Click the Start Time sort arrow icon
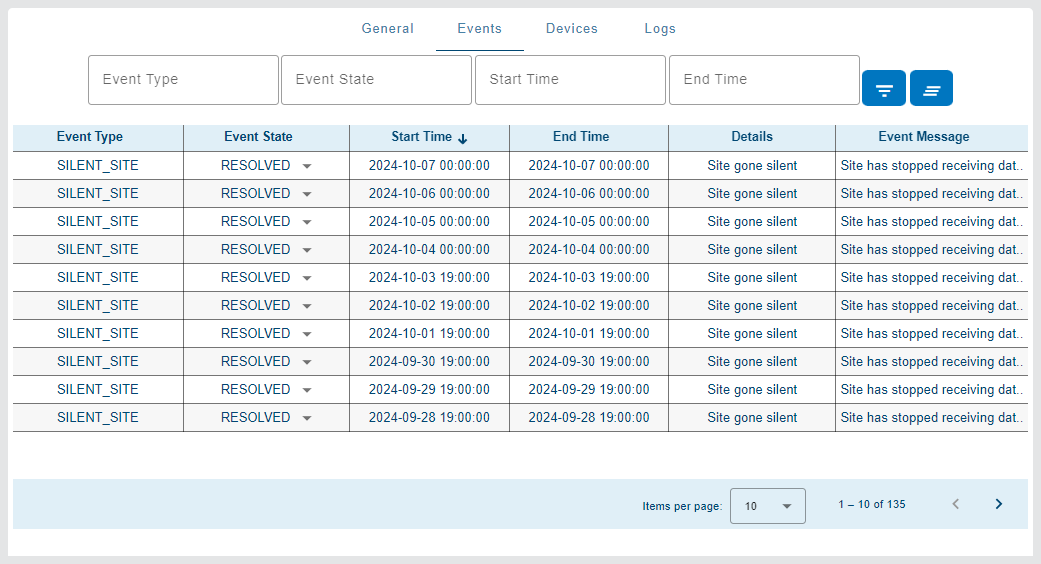1041x564 pixels. coord(463,138)
